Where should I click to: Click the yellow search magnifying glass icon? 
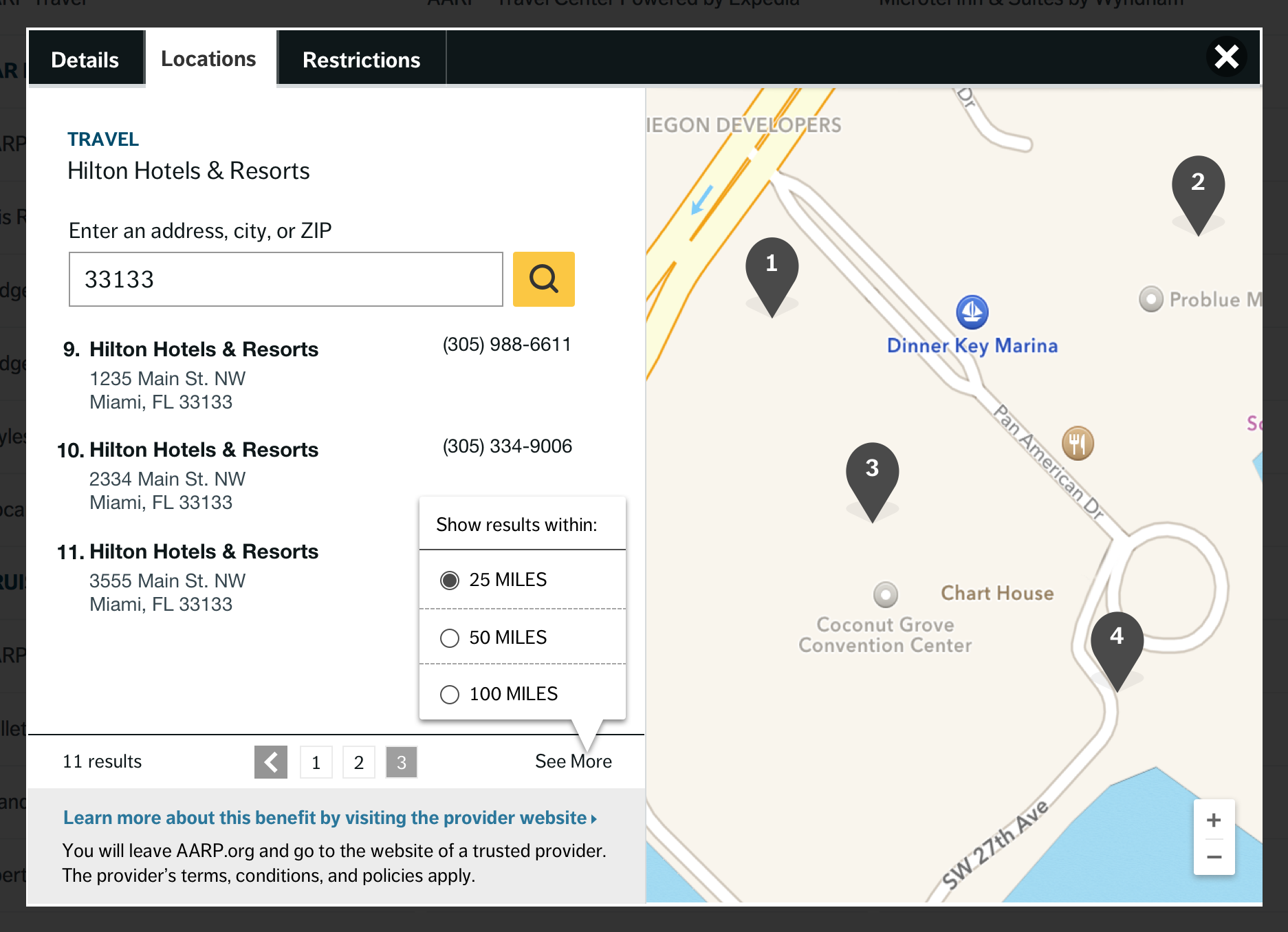pos(543,279)
